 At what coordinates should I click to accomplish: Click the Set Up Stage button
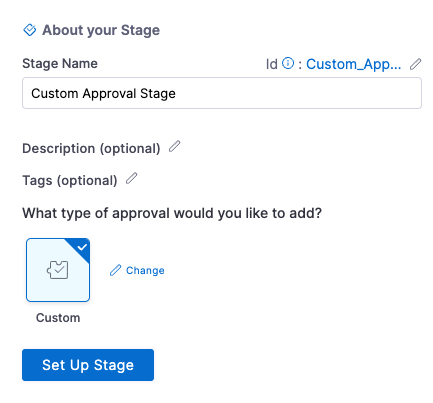pyautogui.click(x=88, y=365)
